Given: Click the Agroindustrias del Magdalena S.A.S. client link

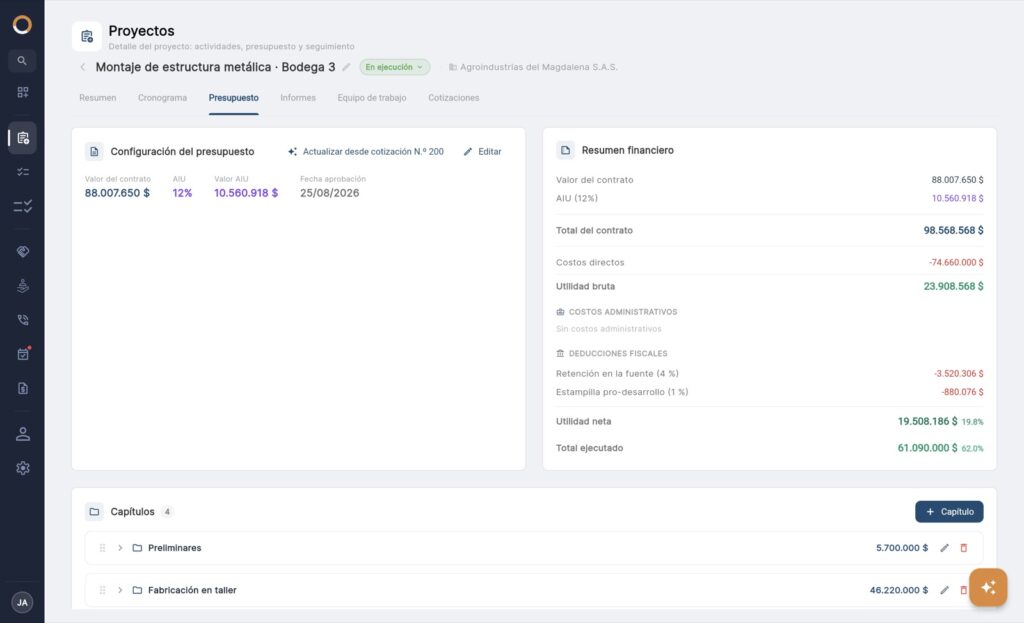Looking at the screenshot, I should [x=533, y=67].
